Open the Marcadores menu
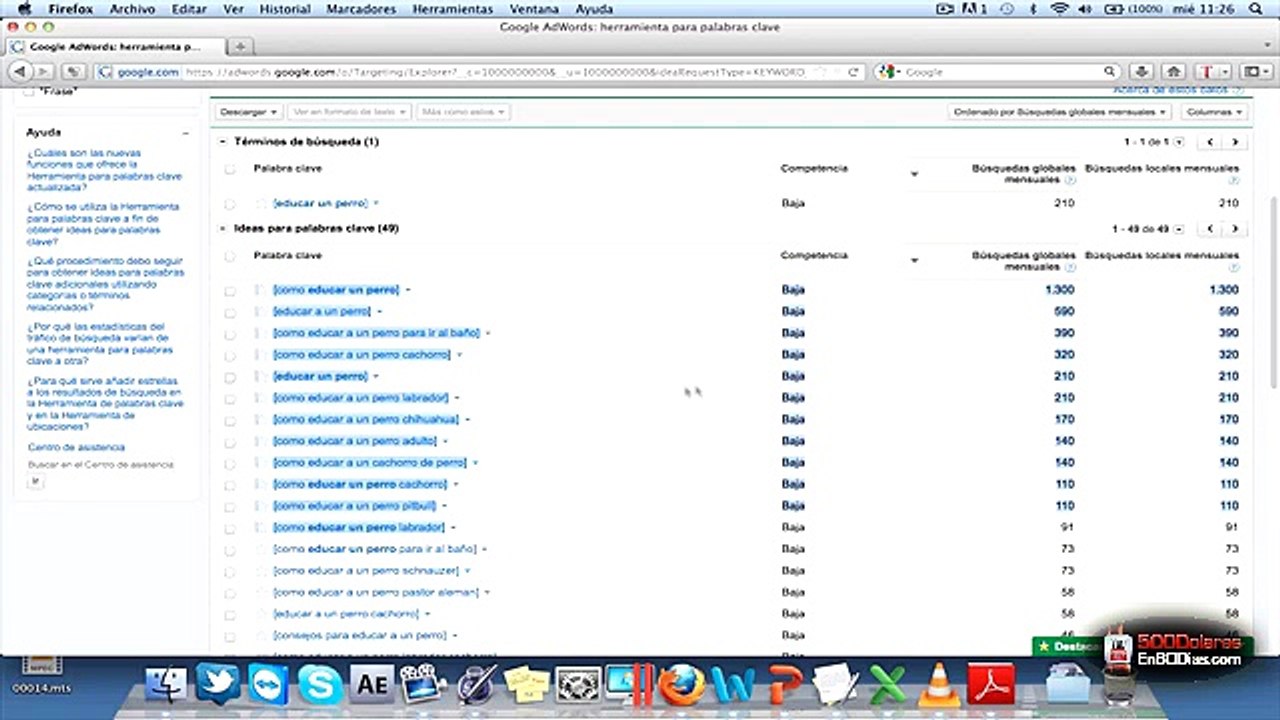 (363, 9)
